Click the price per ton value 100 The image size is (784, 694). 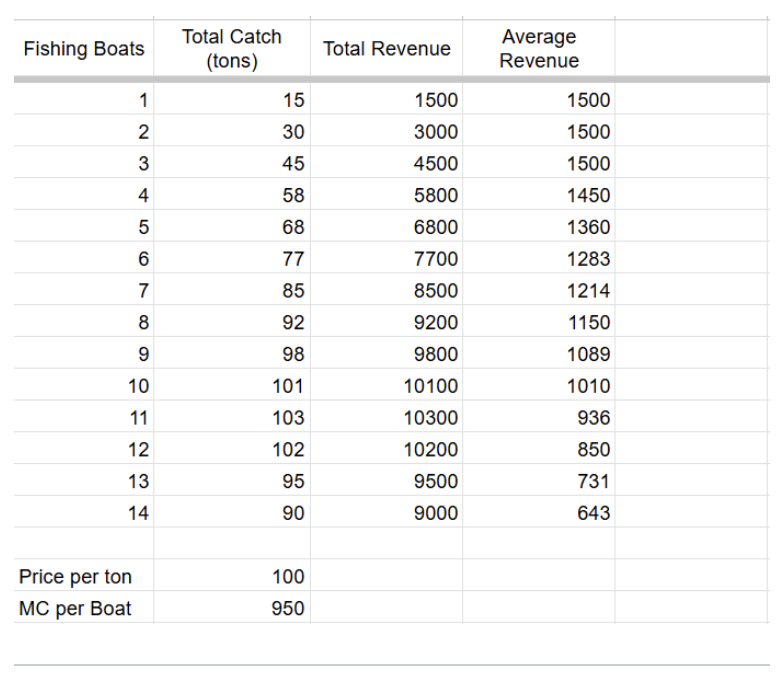pyautogui.click(x=232, y=576)
